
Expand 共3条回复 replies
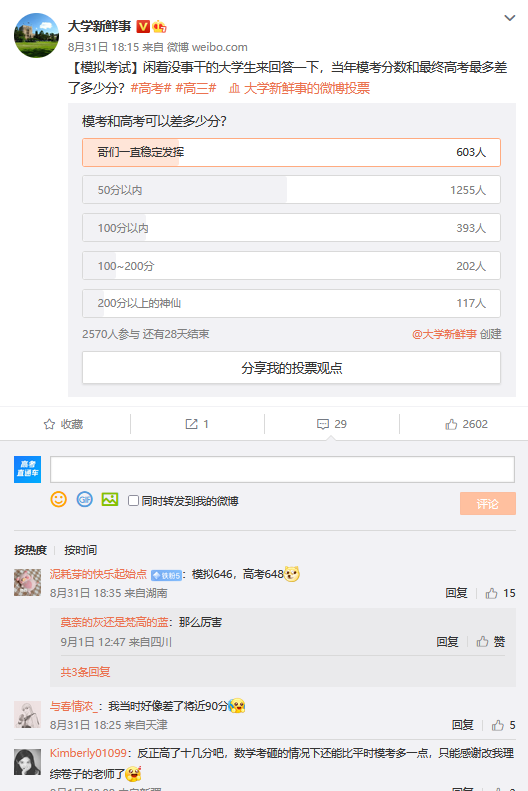[x=85, y=672]
